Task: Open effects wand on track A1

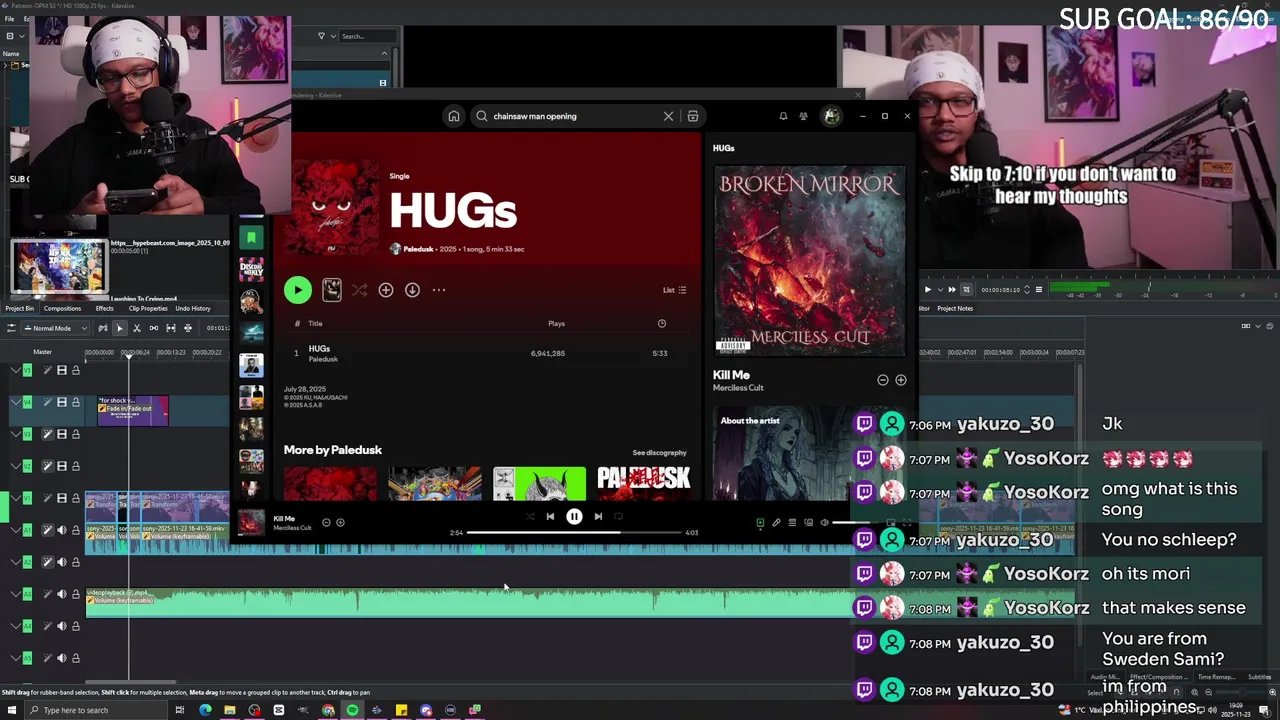Action: coord(47,530)
